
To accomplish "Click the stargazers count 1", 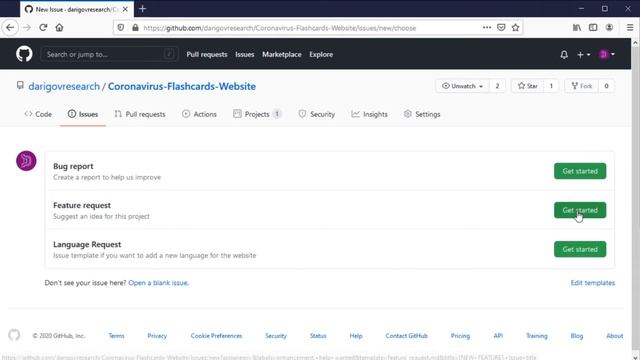I will 551,86.
